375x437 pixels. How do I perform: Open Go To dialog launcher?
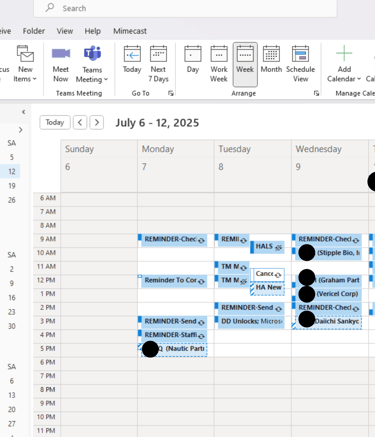(x=171, y=93)
